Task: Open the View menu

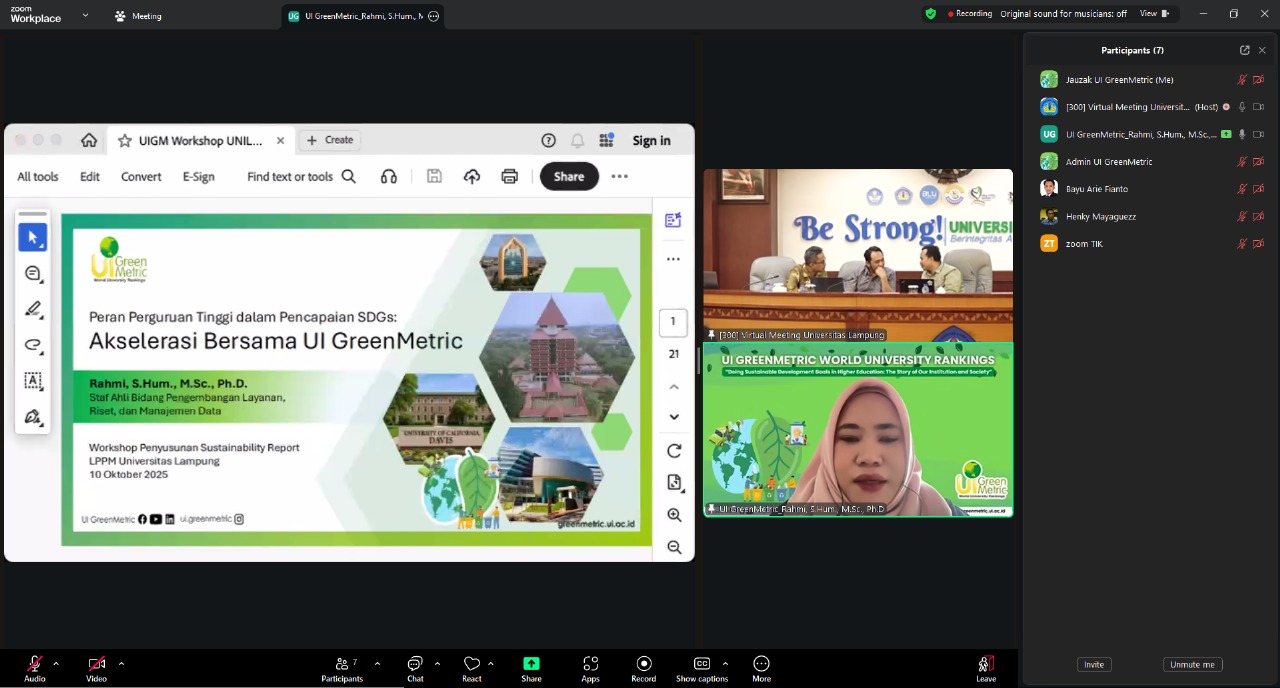Action: point(1153,14)
